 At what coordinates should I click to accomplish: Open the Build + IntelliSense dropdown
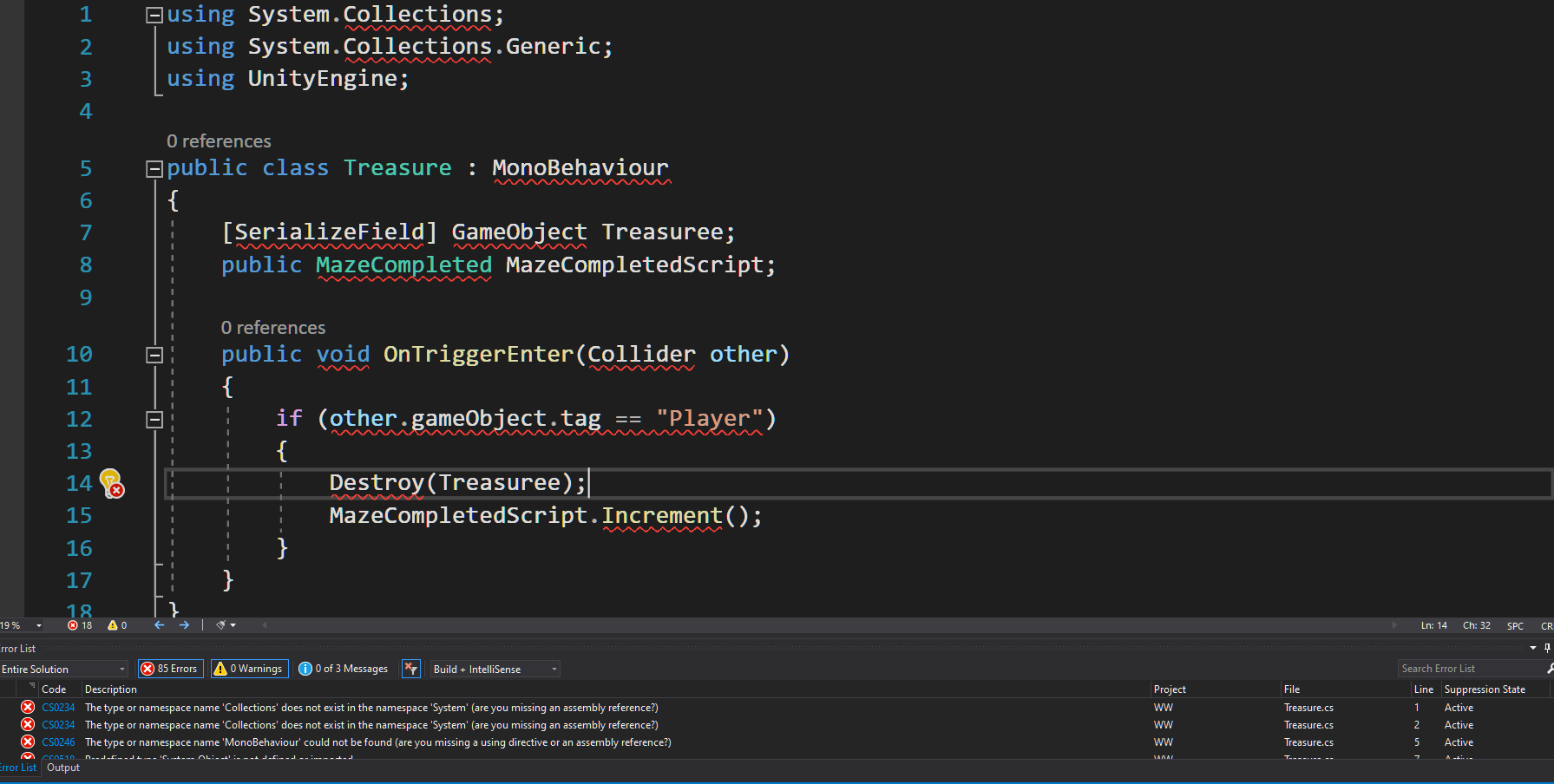click(495, 670)
